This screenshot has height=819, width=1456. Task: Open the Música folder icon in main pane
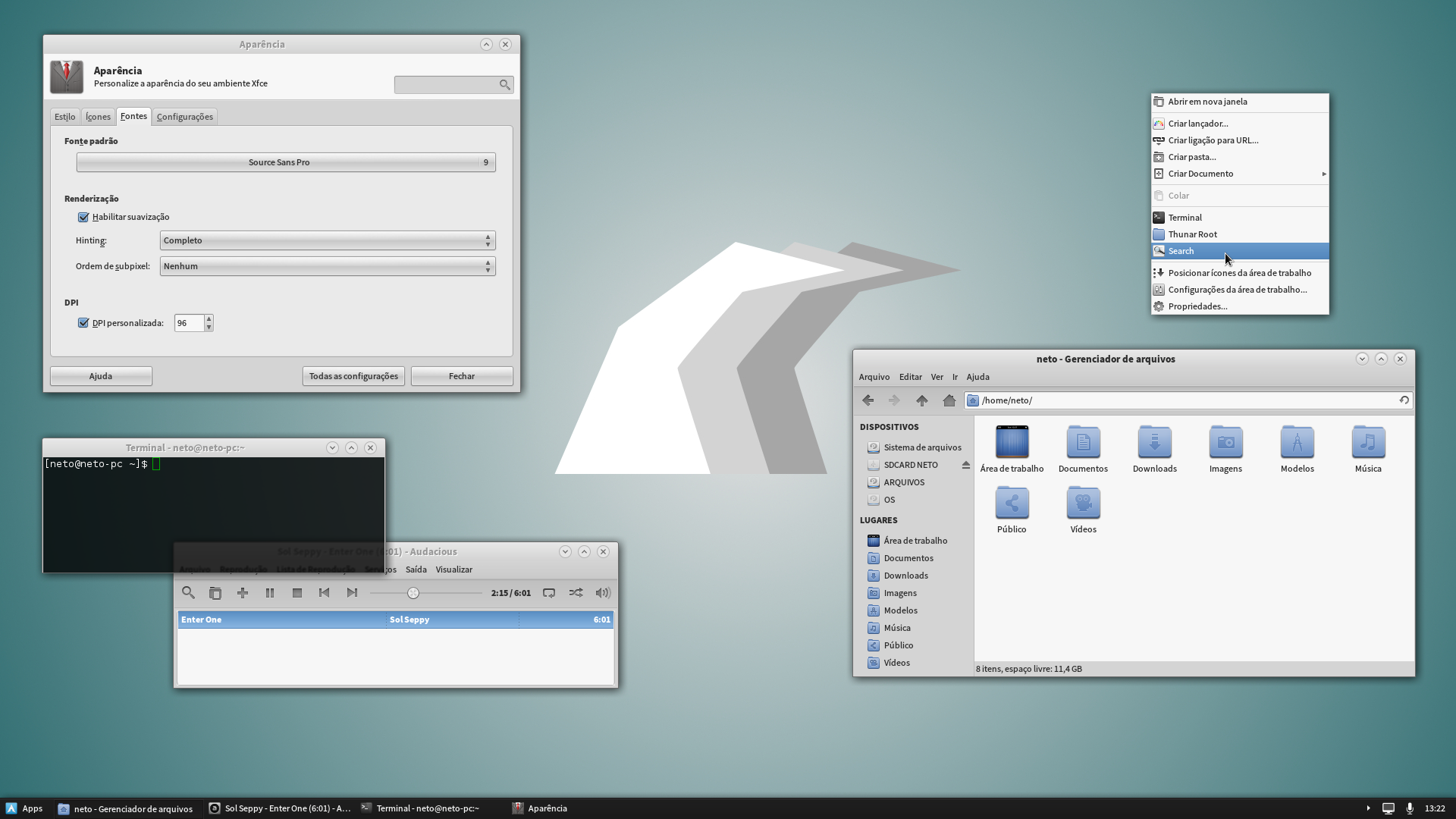pos(1369,449)
